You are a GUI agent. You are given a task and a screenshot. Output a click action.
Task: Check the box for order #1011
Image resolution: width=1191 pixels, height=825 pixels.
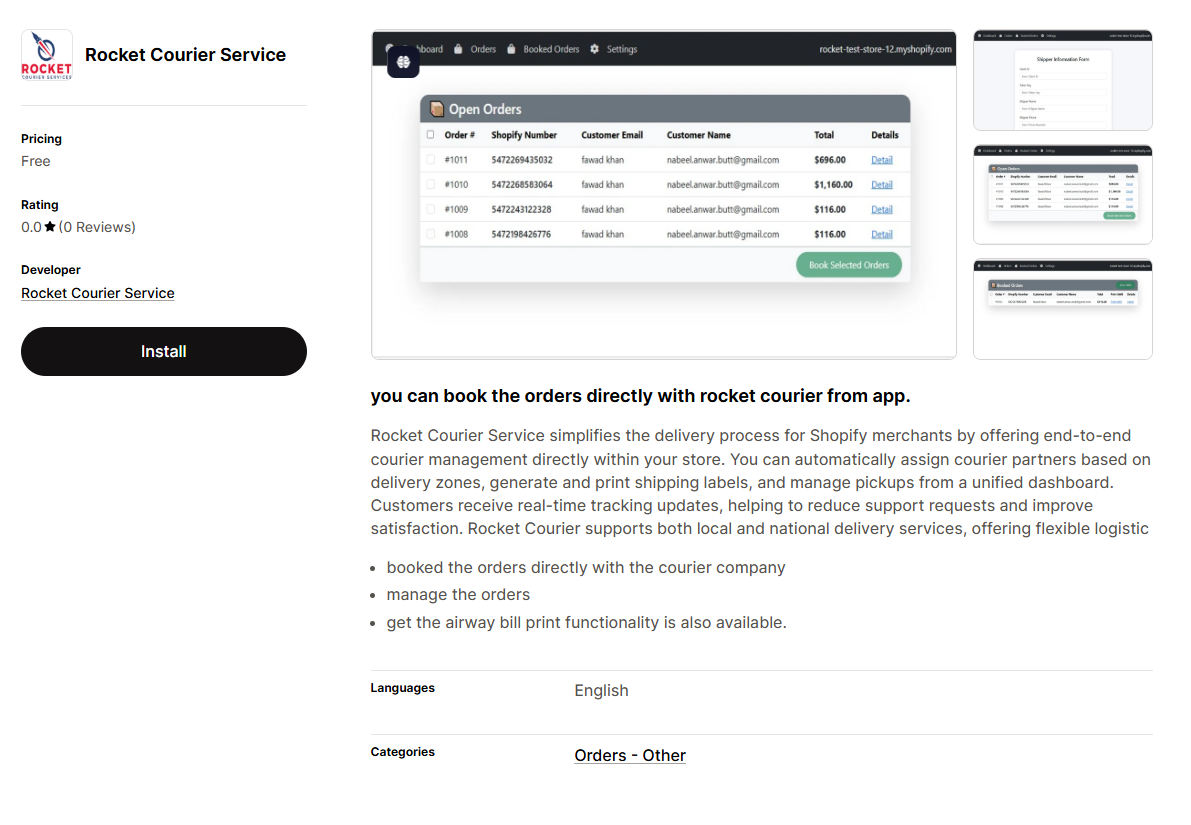(x=431, y=160)
